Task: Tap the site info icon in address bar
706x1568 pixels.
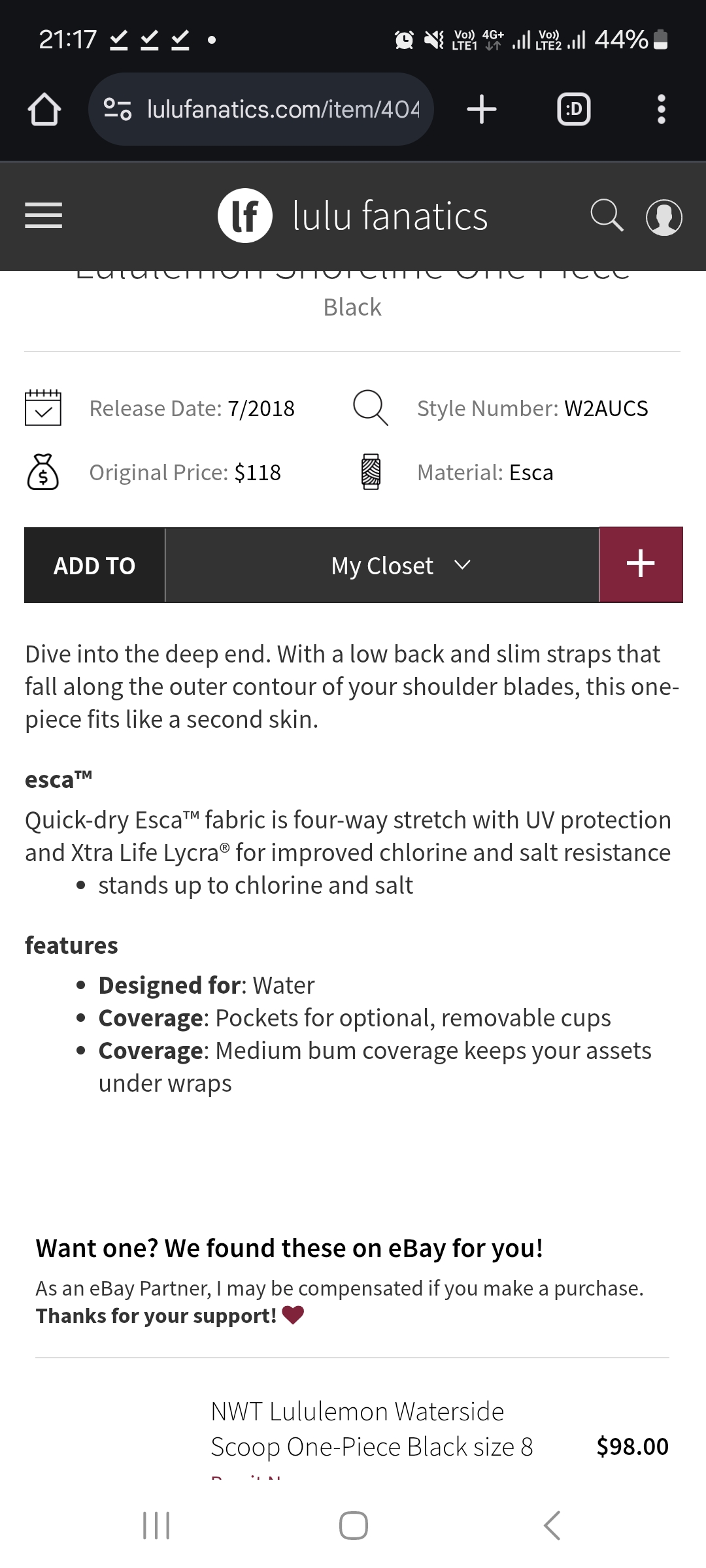Action: pos(118,109)
